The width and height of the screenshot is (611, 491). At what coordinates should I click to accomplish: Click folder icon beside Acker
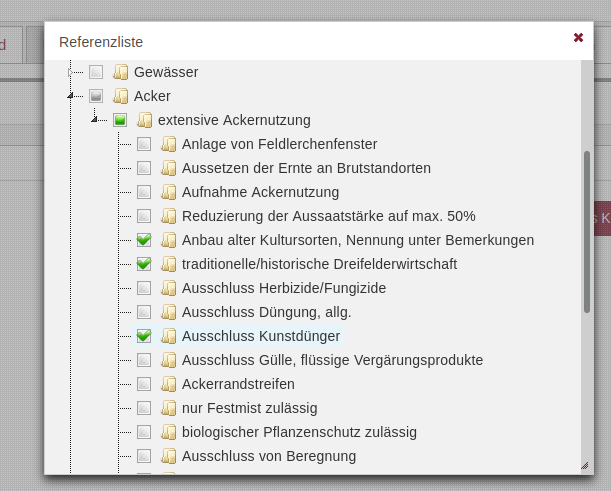coord(121,96)
